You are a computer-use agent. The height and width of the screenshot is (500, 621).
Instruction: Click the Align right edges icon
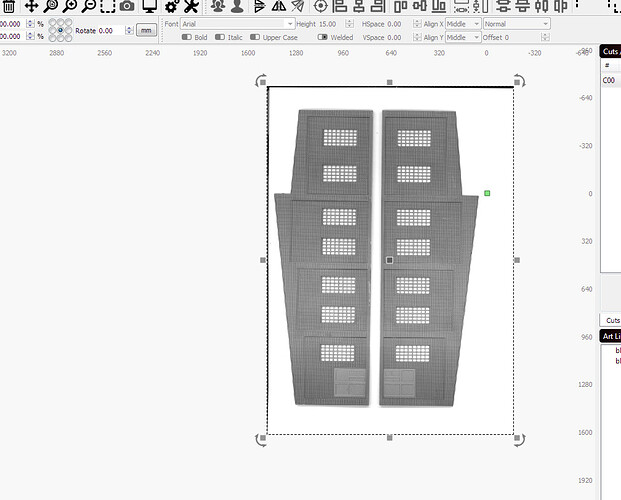tap(378, 6)
